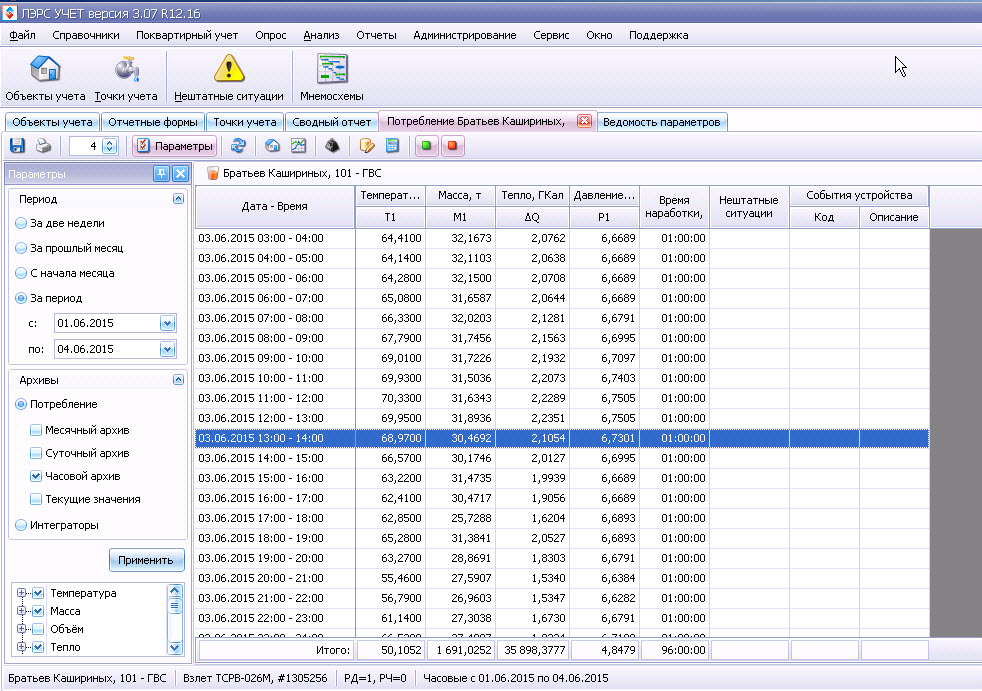Open the Файл menu

coord(23,35)
